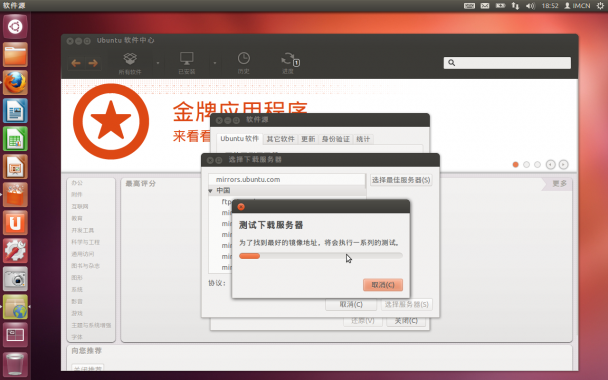Open the Workspace Switcher from the launcher

pos(15,335)
